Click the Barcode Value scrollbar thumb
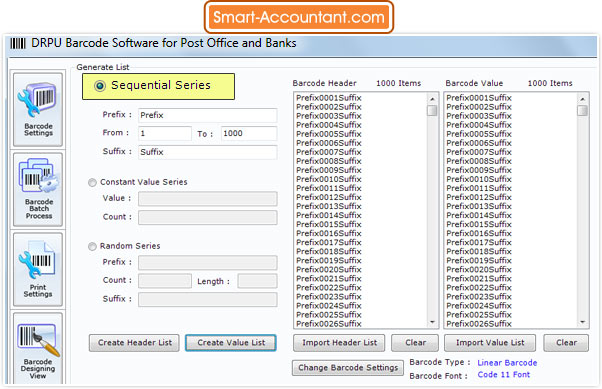The width and height of the screenshot is (602, 389). pyautogui.click(x=582, y=110)
